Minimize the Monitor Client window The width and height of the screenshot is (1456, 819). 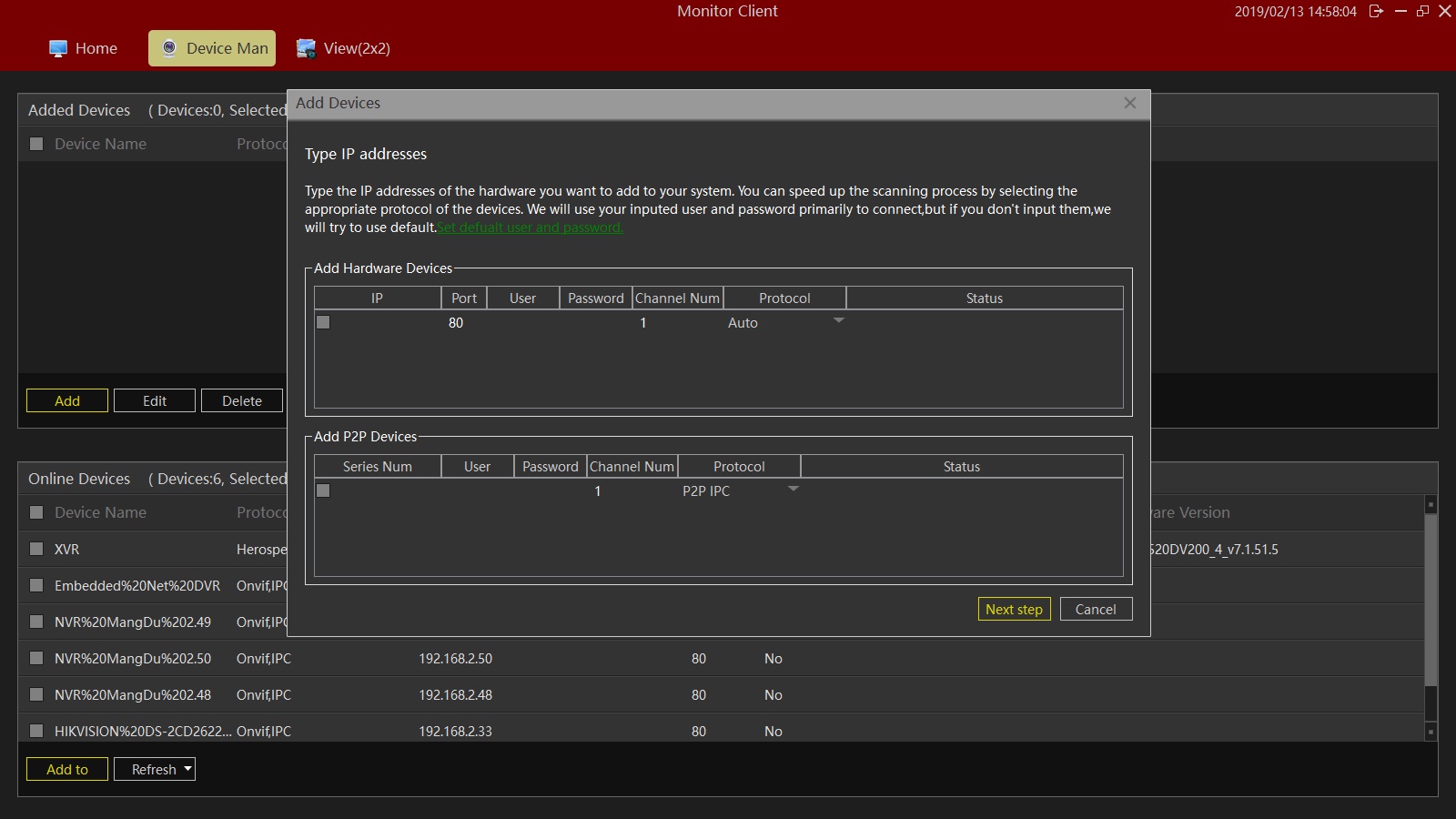(1400, 11)
